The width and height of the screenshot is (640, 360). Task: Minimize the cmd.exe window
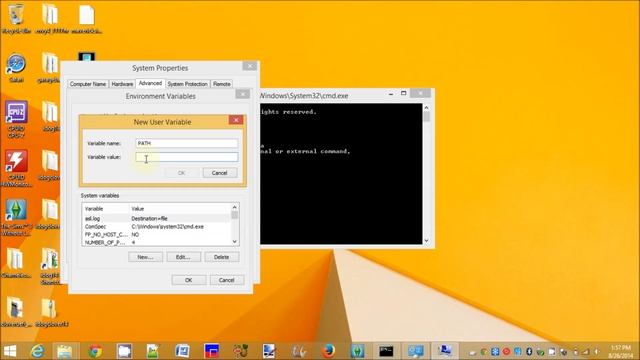click(391, 94)
